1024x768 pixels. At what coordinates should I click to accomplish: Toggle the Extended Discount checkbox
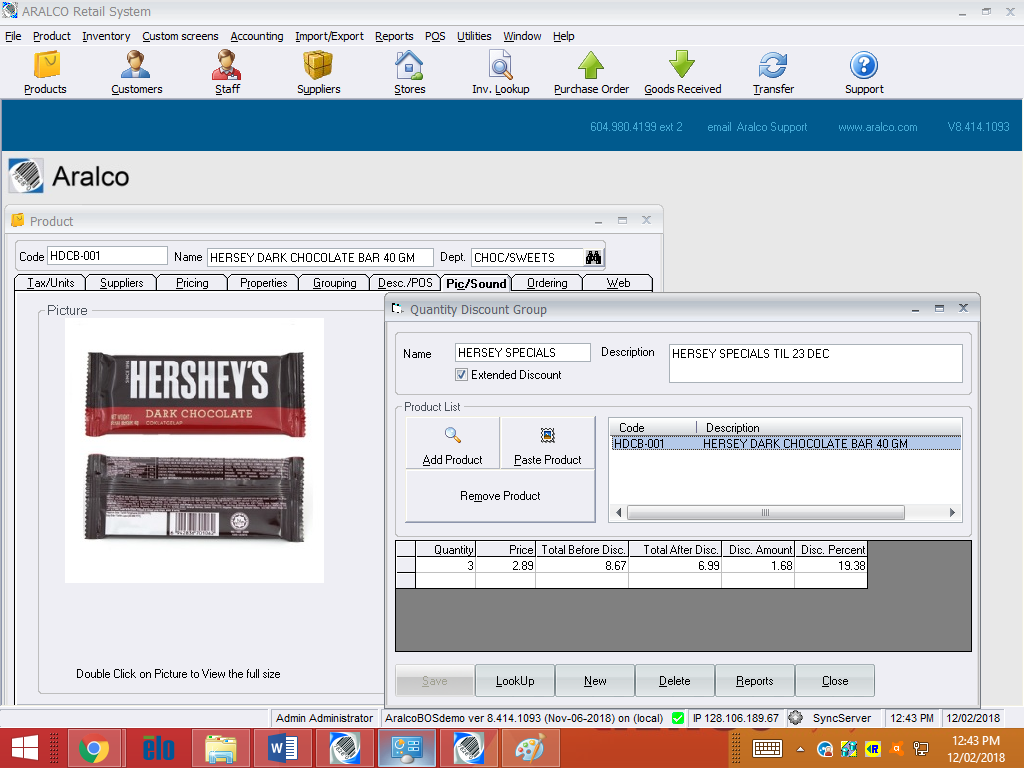pyautogui.click(x=462, y=375)
